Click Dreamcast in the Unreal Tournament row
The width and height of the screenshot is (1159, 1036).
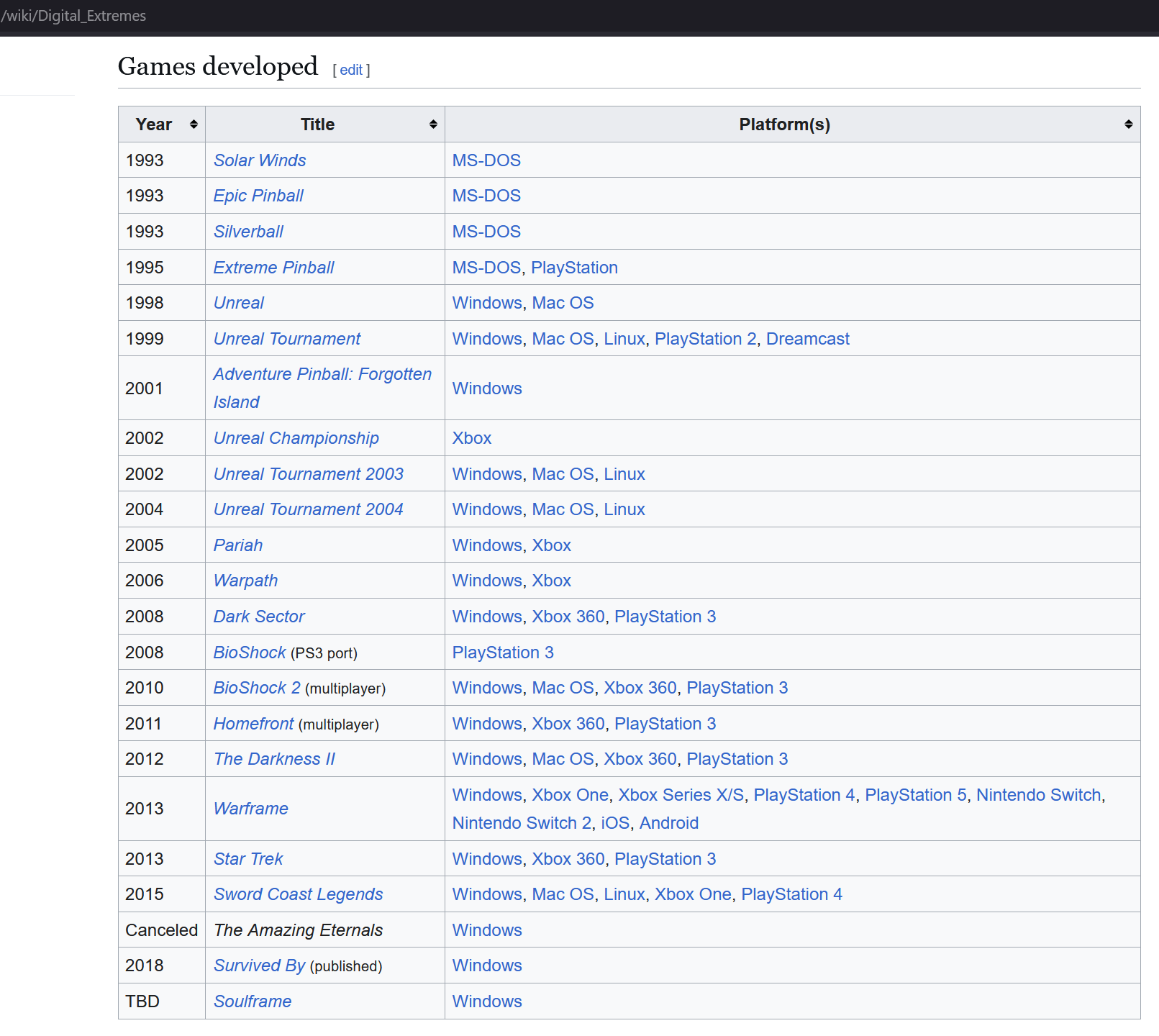808,339
